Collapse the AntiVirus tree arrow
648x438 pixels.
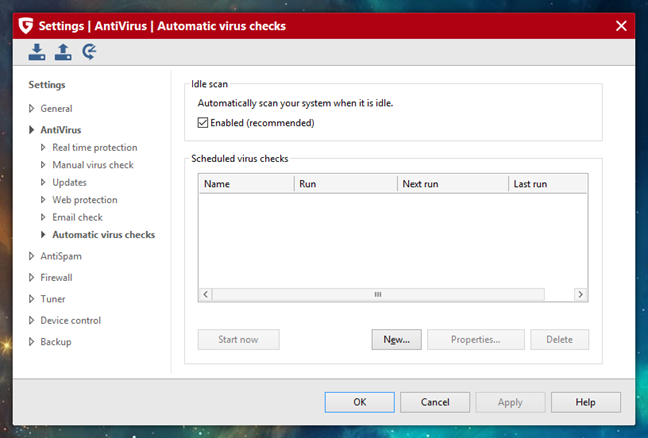tap(31, 130)
